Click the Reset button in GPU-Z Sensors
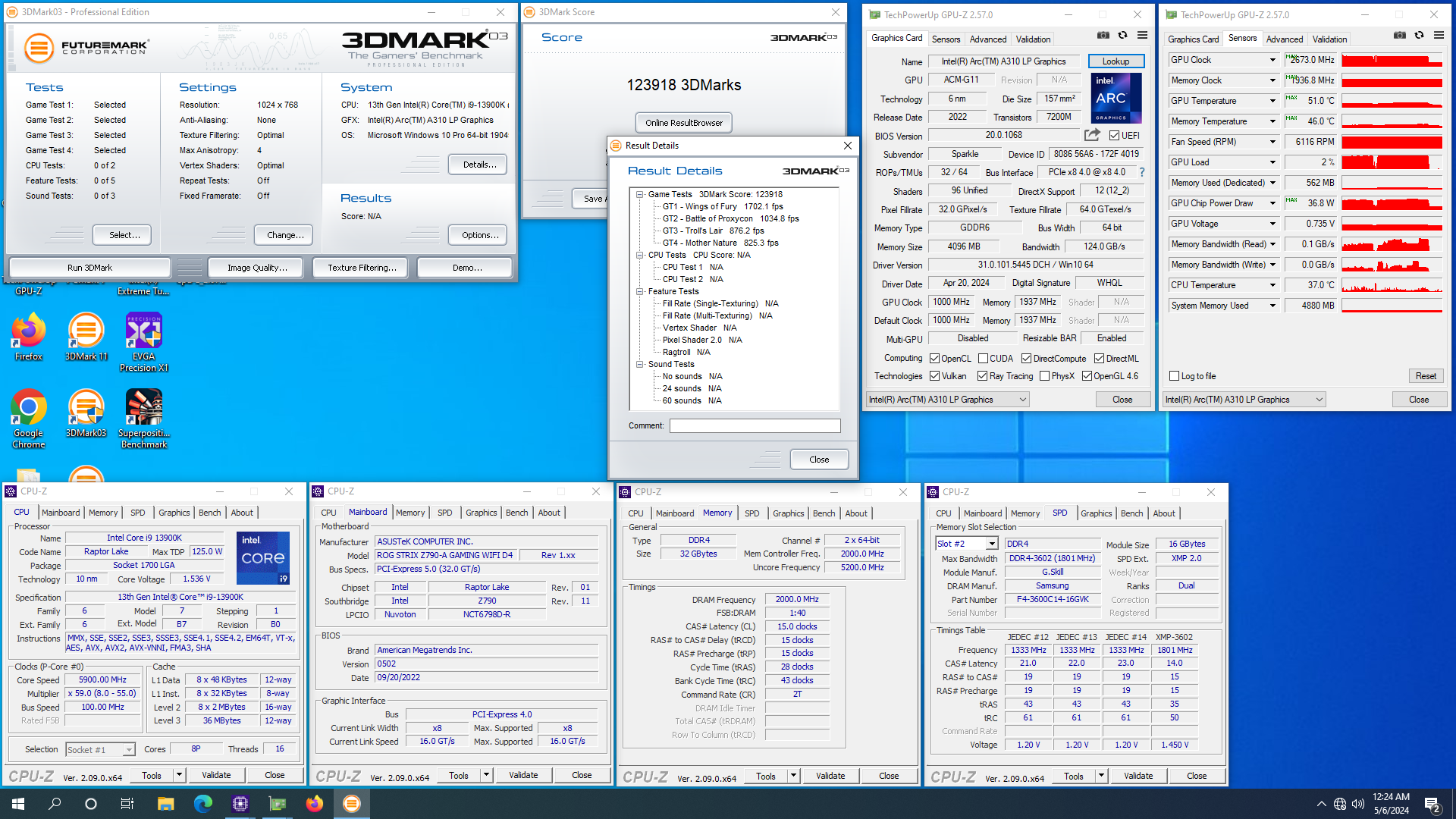The image size is (1456, 819). [x=1426, y=376]
